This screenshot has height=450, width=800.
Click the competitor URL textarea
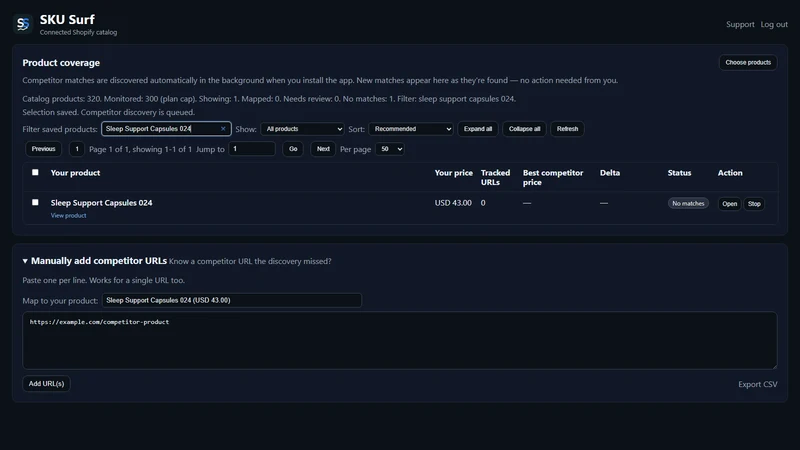399,340
